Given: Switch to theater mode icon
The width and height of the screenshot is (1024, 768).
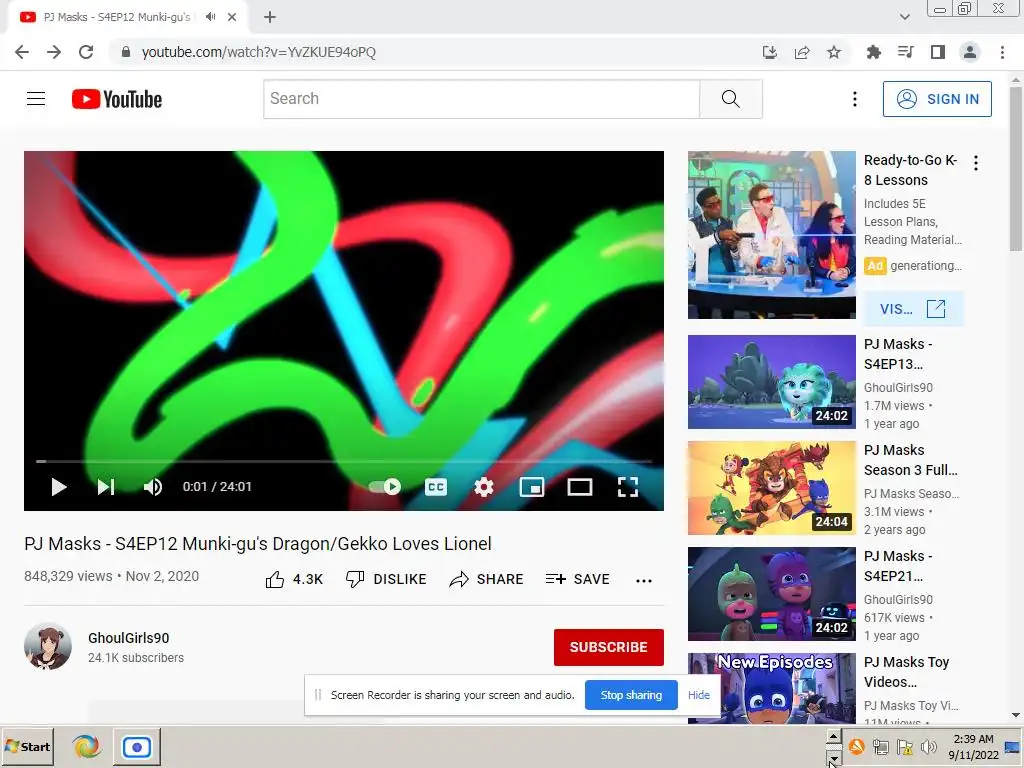Looking at the screenshot, I should click(580, 487).
